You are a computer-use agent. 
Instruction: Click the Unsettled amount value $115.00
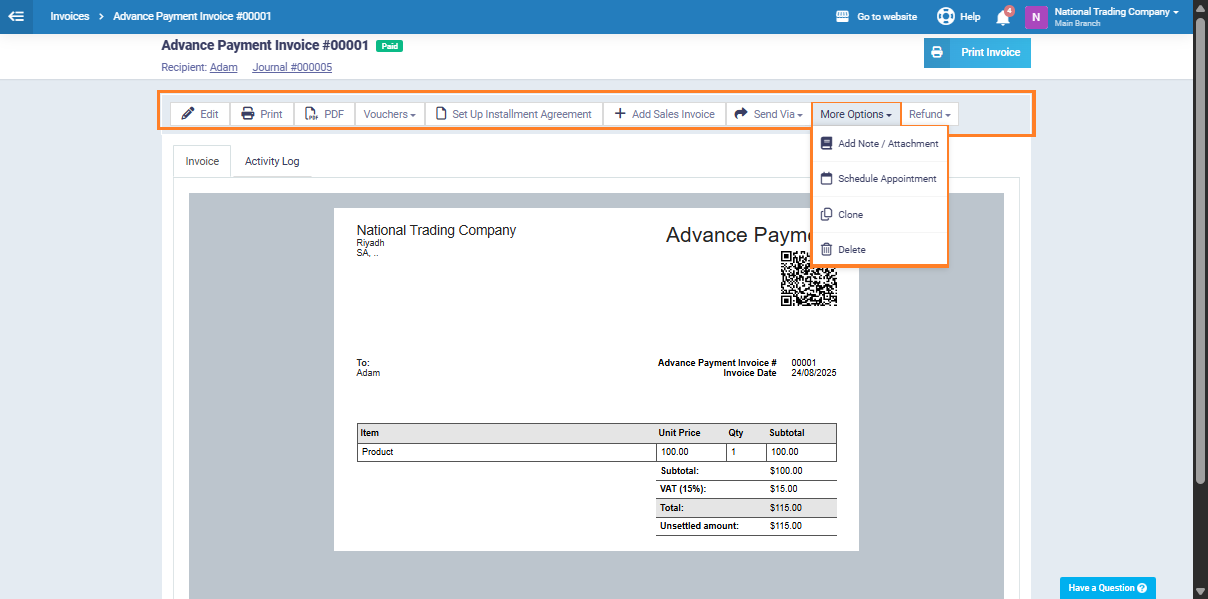[786, 526]
